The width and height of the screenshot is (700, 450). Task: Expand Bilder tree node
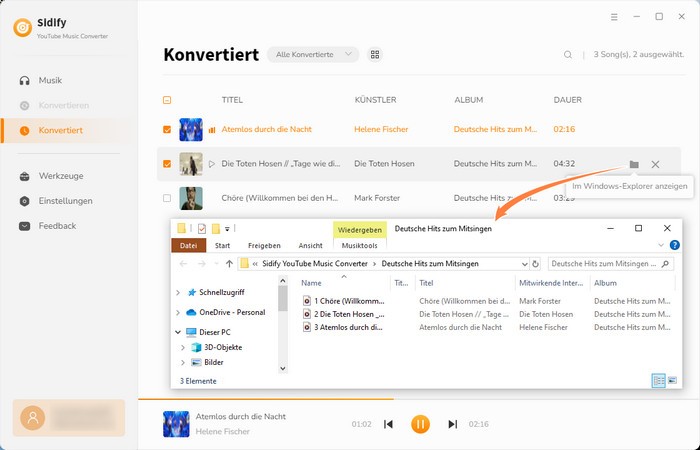point(183,362)
